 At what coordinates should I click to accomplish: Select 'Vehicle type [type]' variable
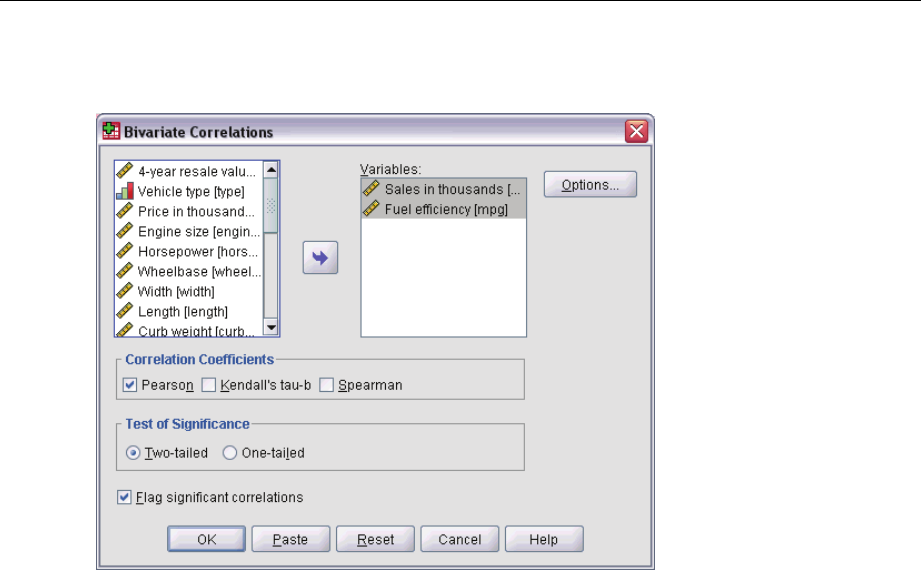[x=189, y=191]
